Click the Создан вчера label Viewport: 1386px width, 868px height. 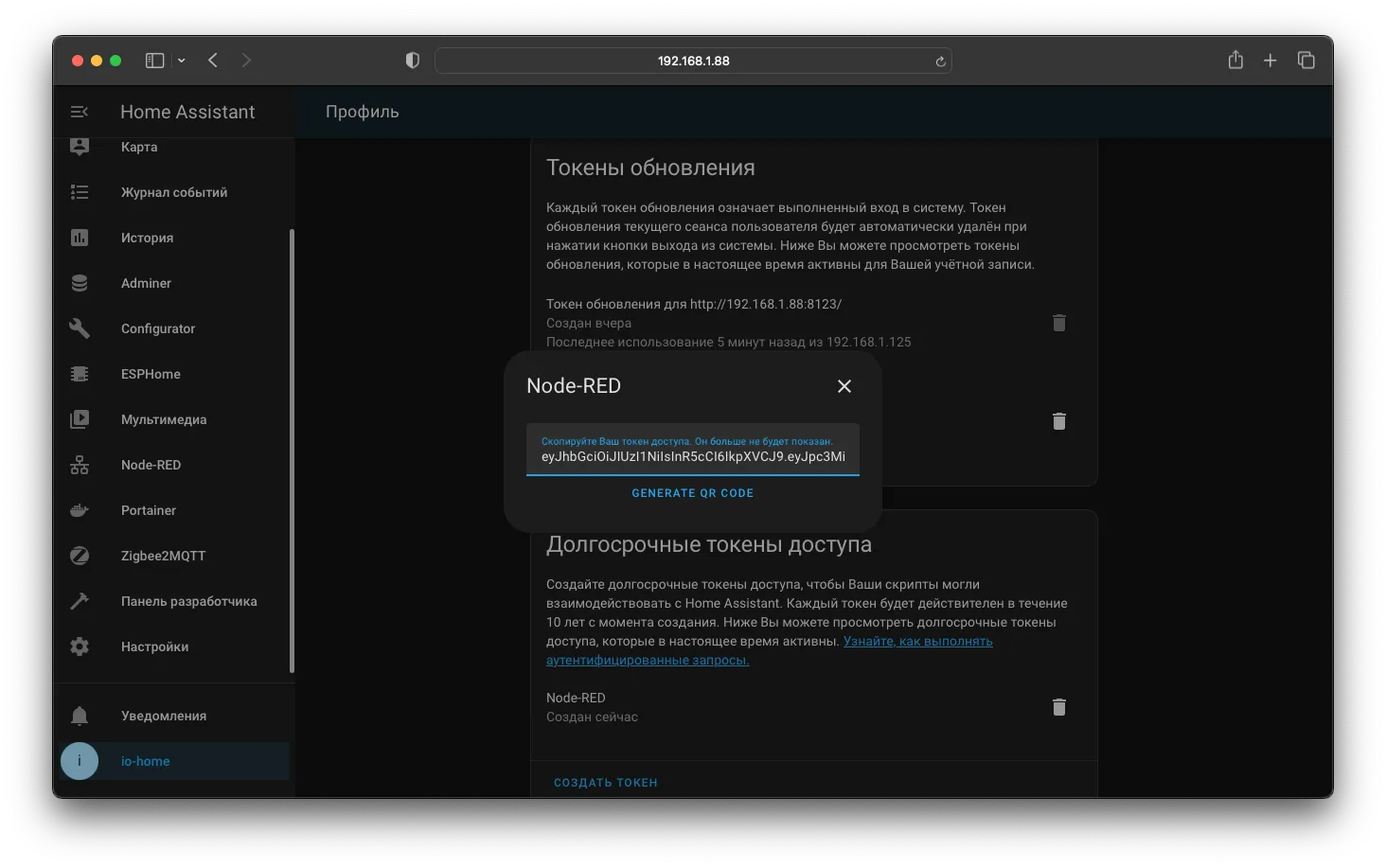(589, 323)
